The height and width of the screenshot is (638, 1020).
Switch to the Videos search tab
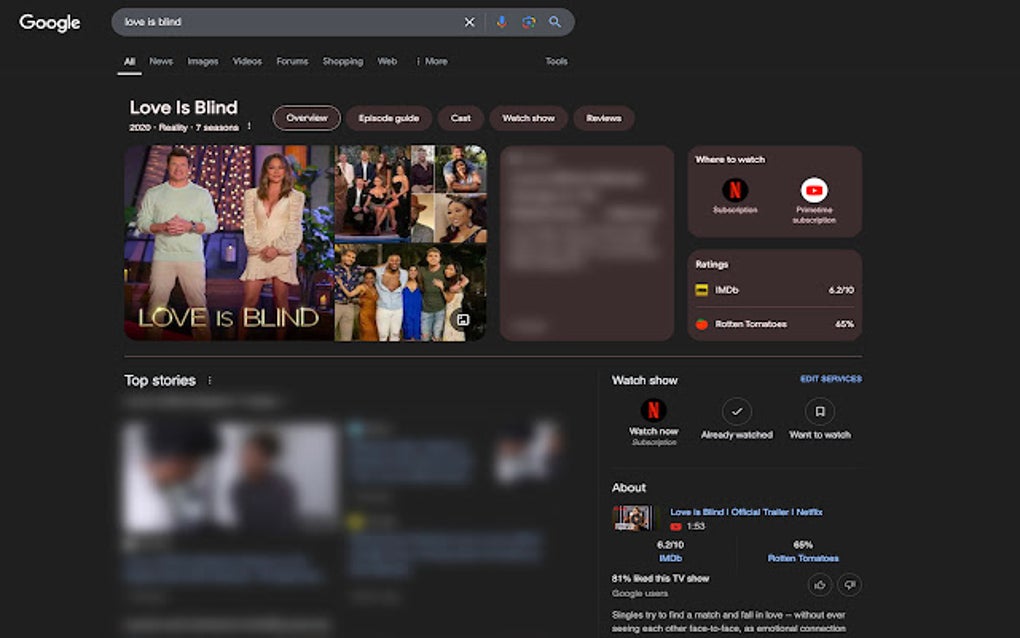click(x=247, y=61)
